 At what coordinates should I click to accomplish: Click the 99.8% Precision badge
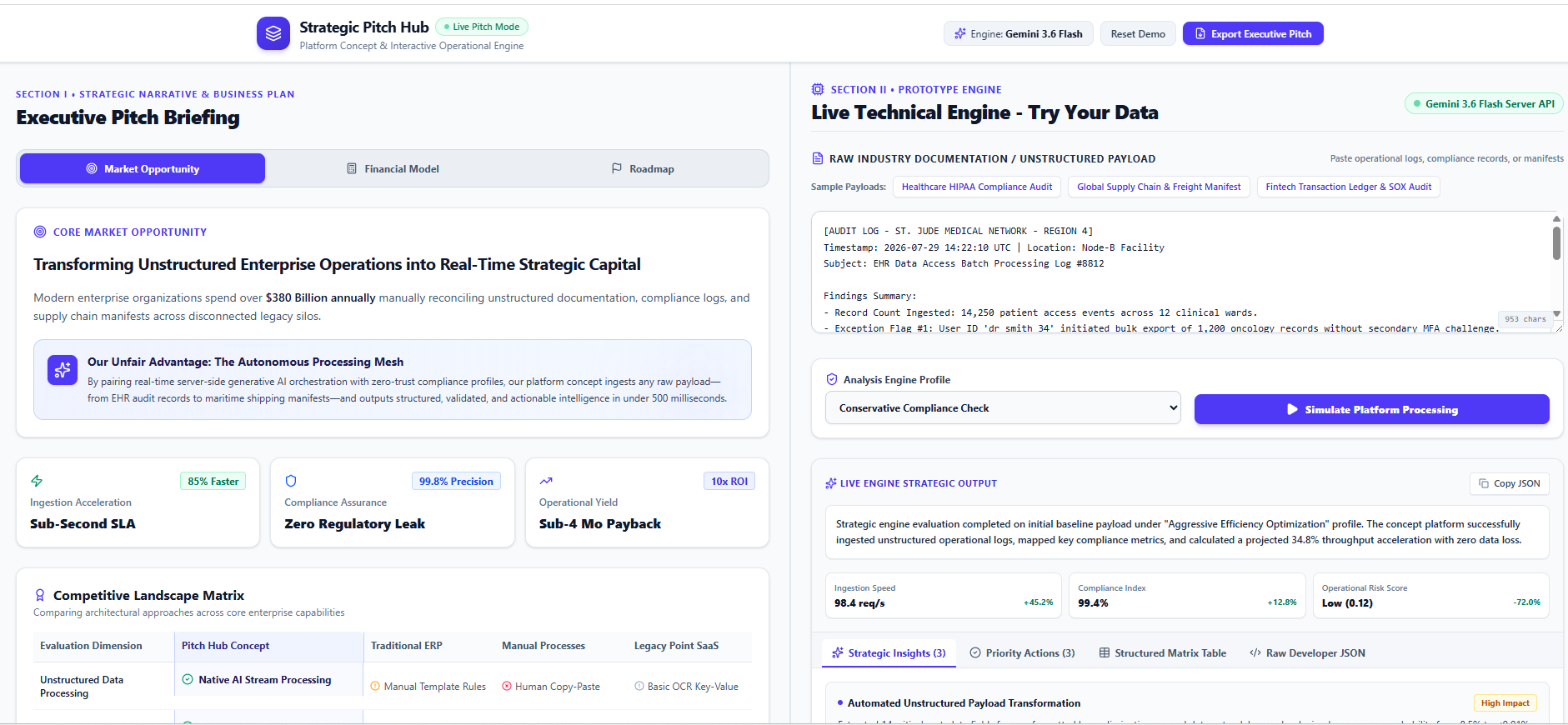click(456, 482)
